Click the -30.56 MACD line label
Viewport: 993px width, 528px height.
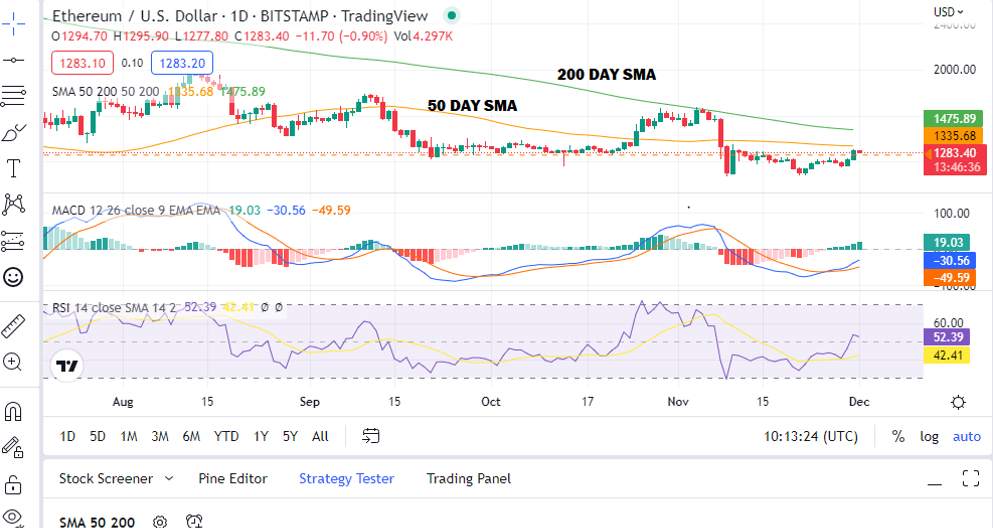point(951,260)
